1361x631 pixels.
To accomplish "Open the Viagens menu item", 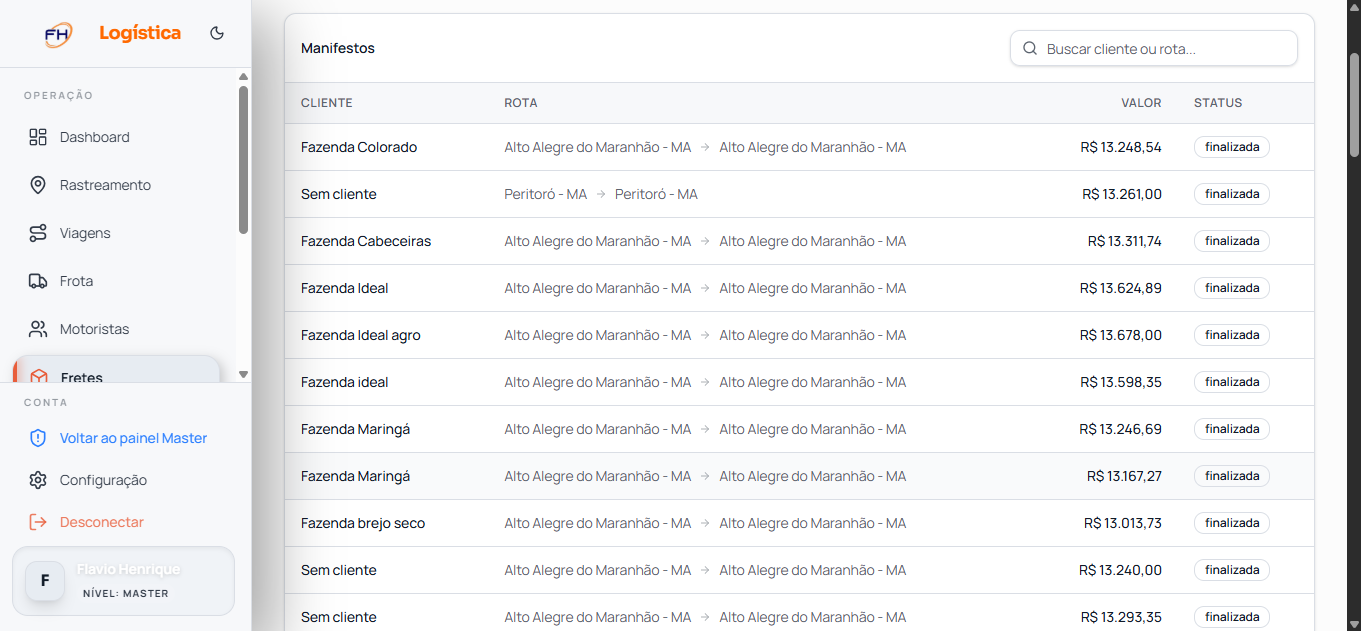I will 125,233.
